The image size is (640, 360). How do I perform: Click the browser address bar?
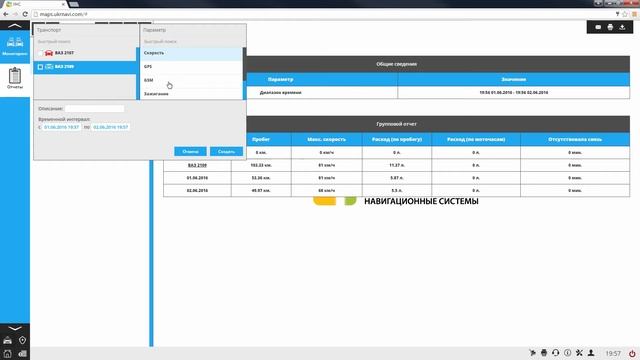322,14
